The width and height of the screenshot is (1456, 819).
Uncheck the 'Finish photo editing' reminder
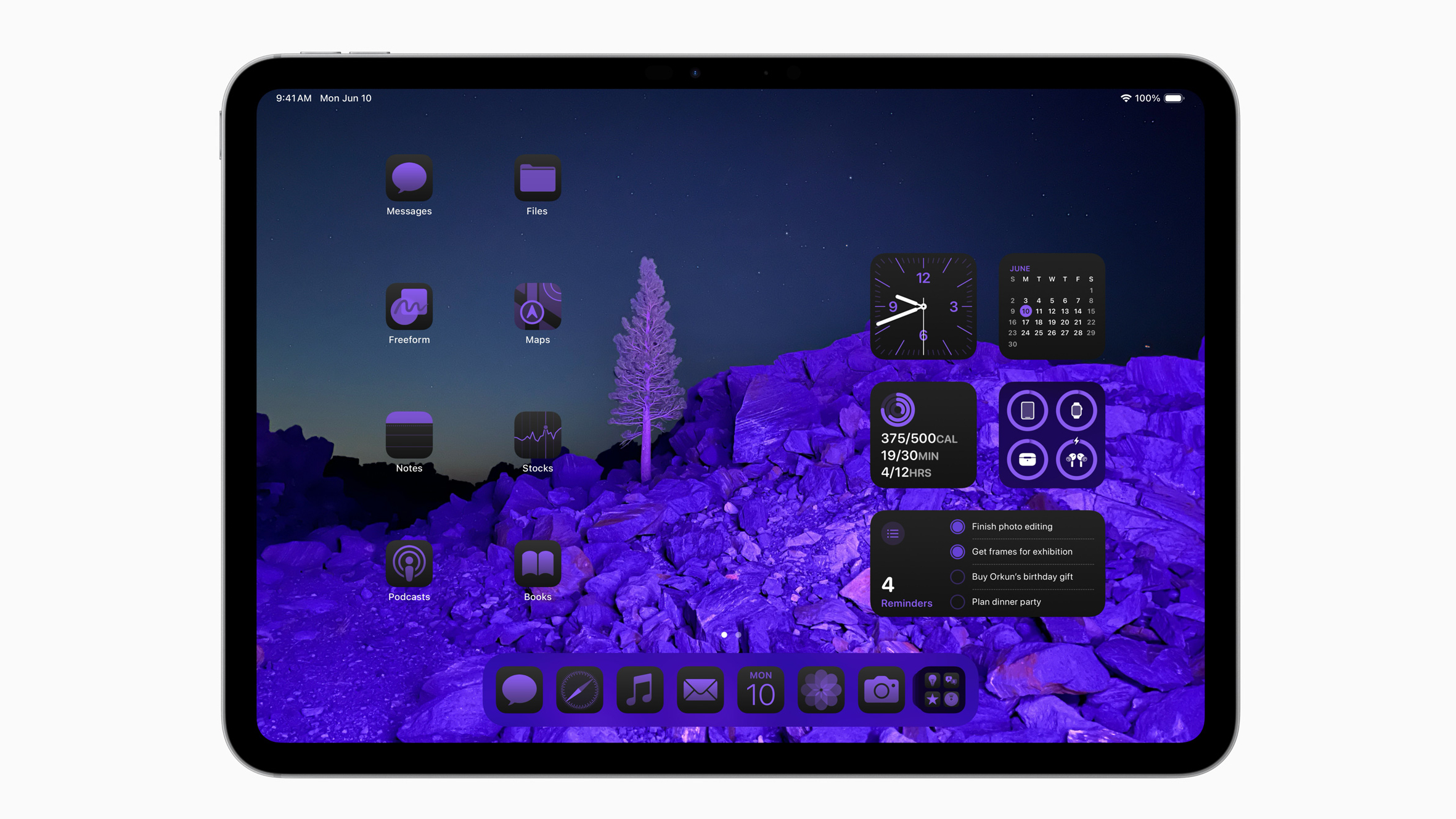point(957,526)
